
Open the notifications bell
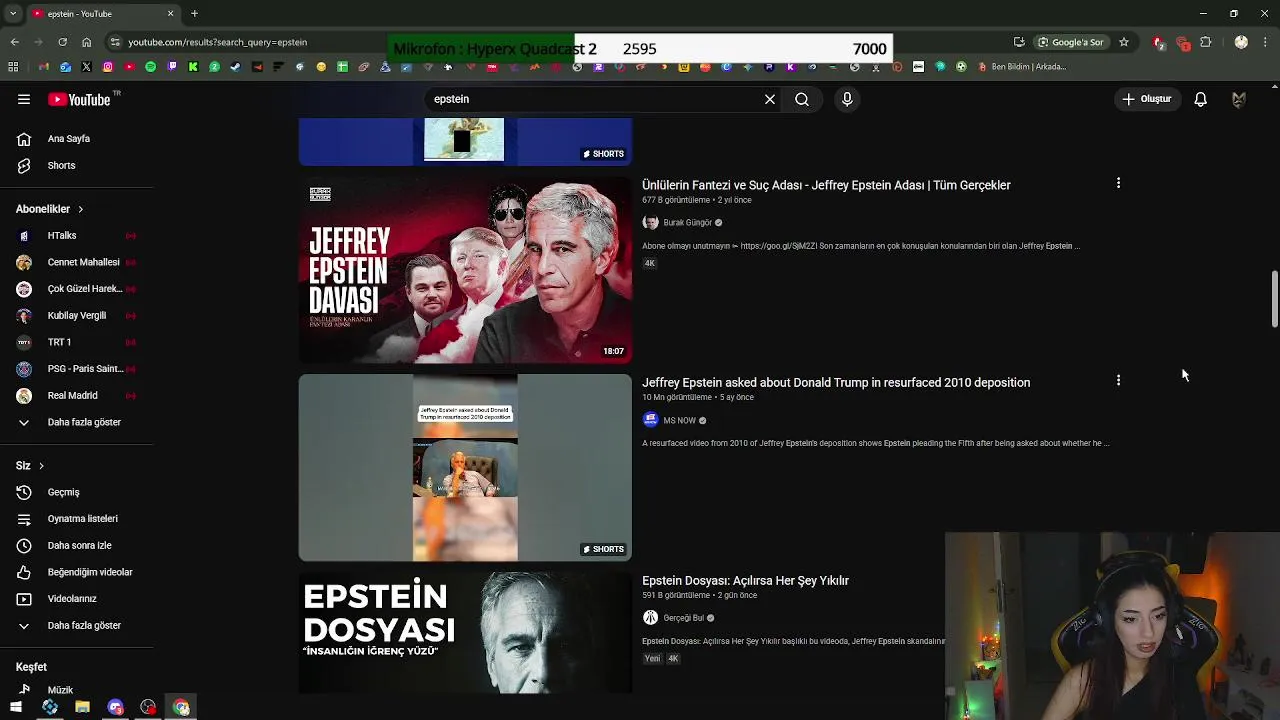point(1200,99)
